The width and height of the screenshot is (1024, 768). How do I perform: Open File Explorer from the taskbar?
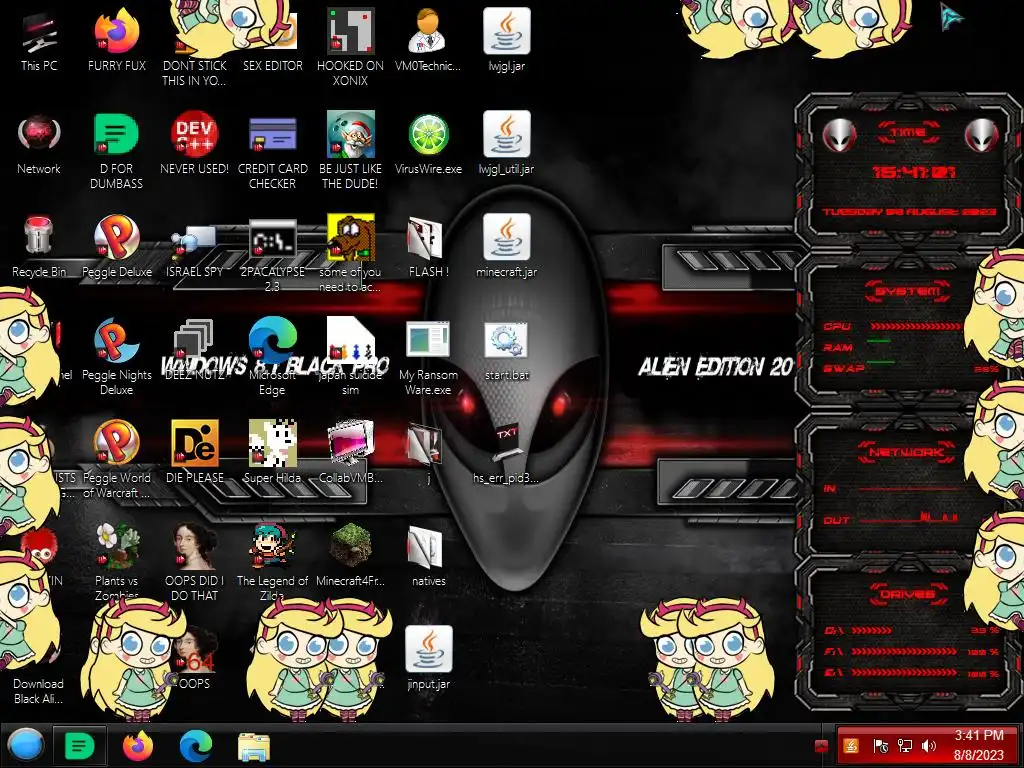click(253, 746)
